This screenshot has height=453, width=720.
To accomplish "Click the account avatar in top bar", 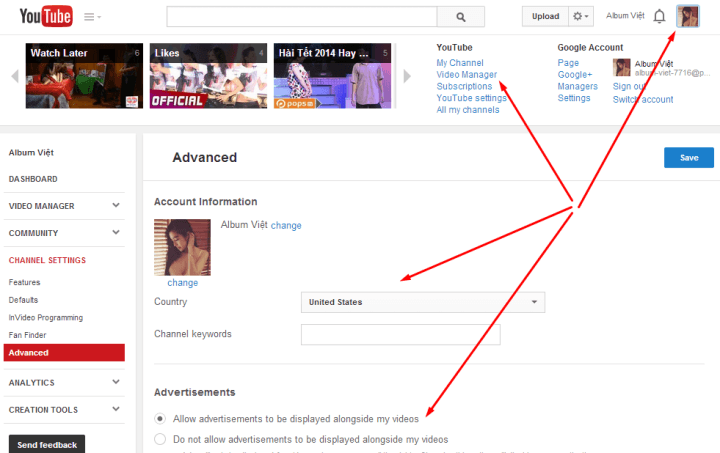I will point(688,16).
